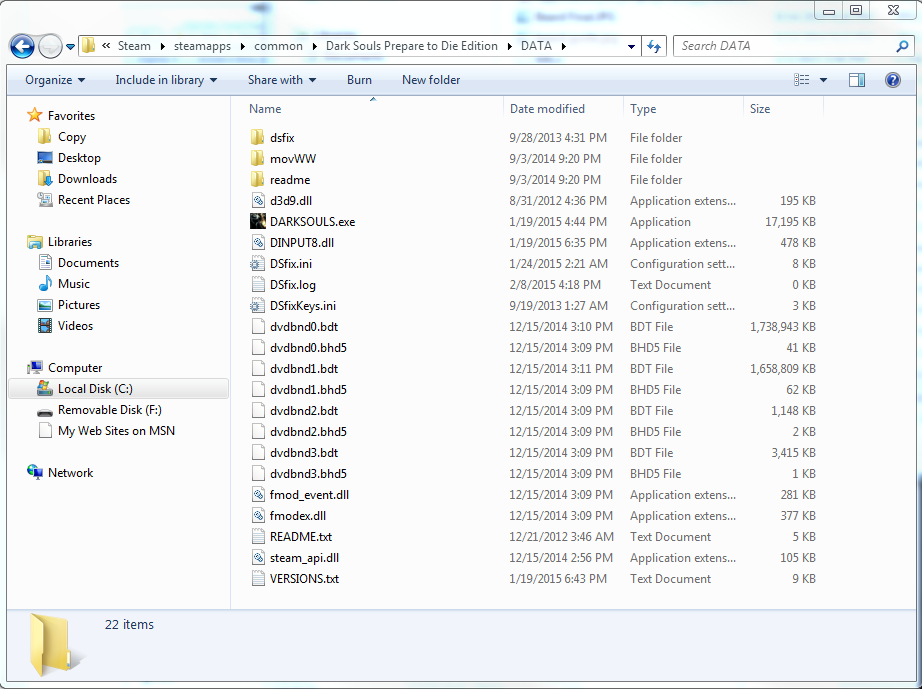Select the DSfix.ini settings icon
The width and height of the screenshot is (922, 689).
[258, 264]
